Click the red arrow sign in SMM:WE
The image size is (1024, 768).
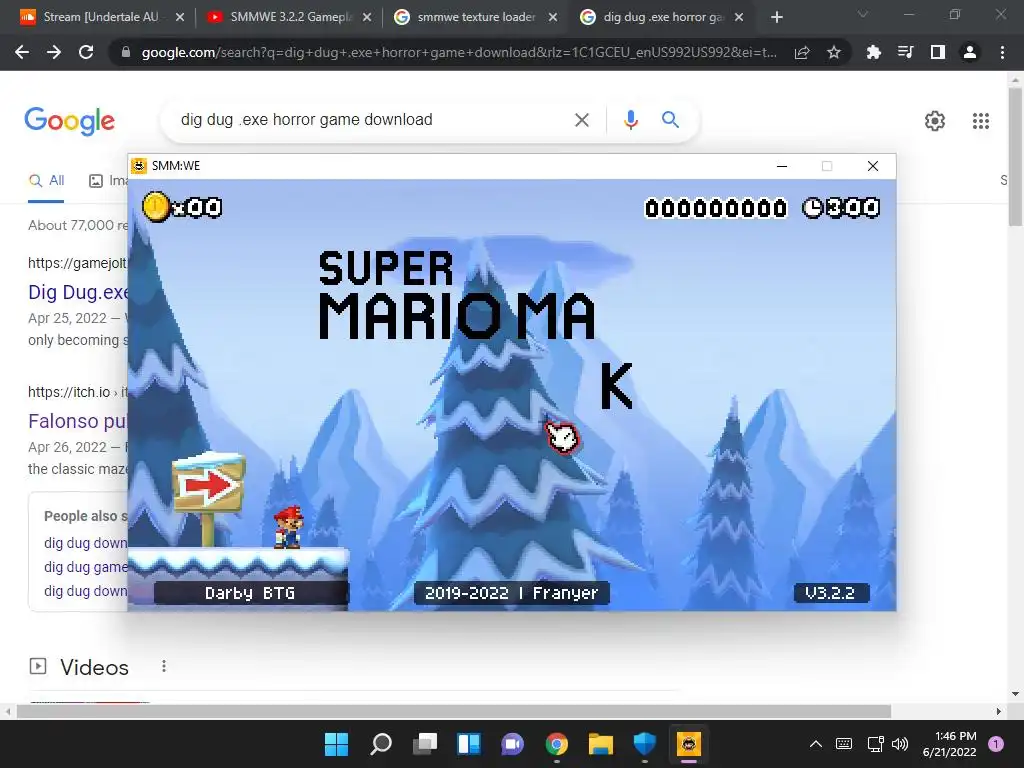point(209,485)
